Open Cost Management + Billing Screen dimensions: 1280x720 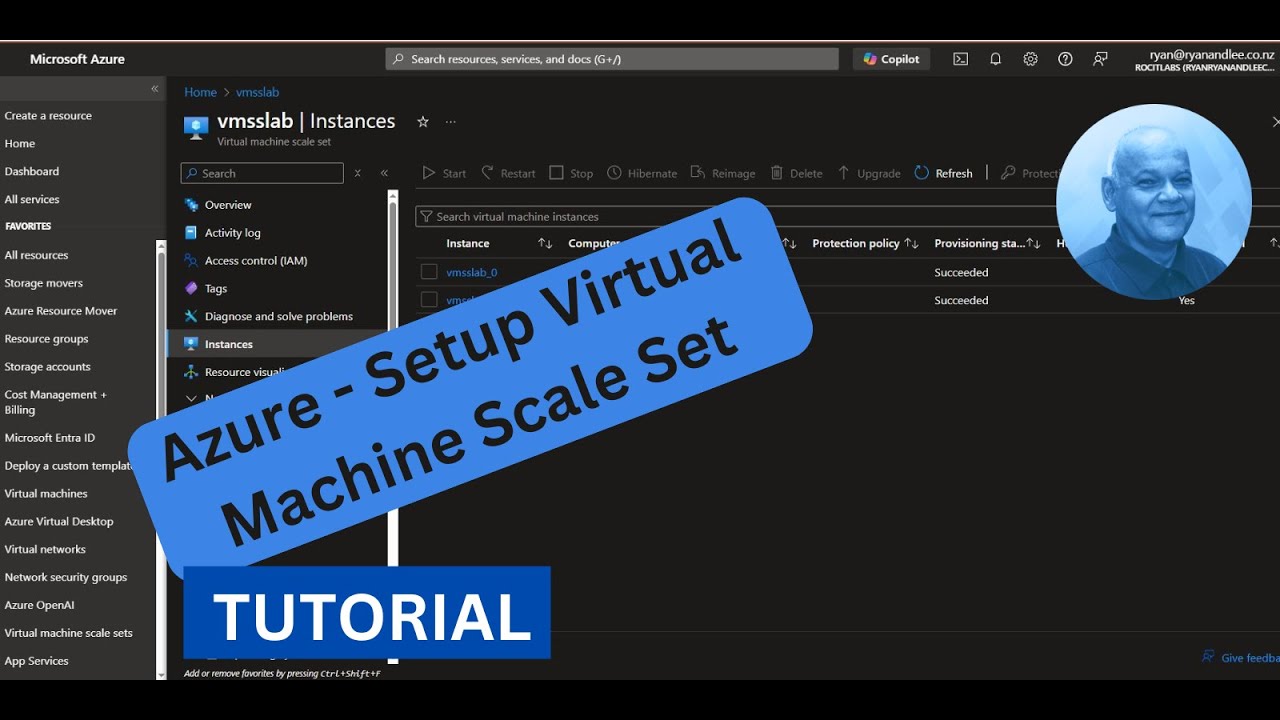coord(56,402)
